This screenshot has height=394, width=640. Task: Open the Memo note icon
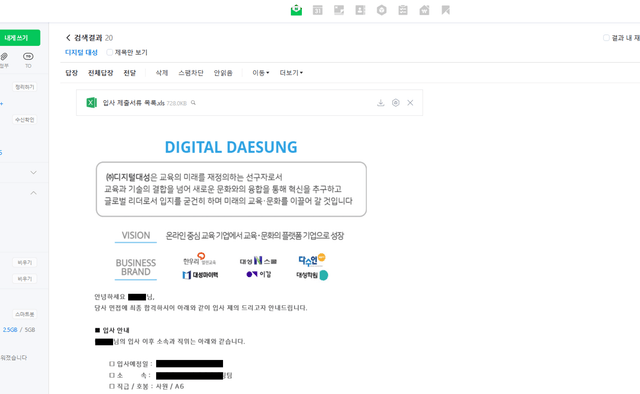(339, 10)
